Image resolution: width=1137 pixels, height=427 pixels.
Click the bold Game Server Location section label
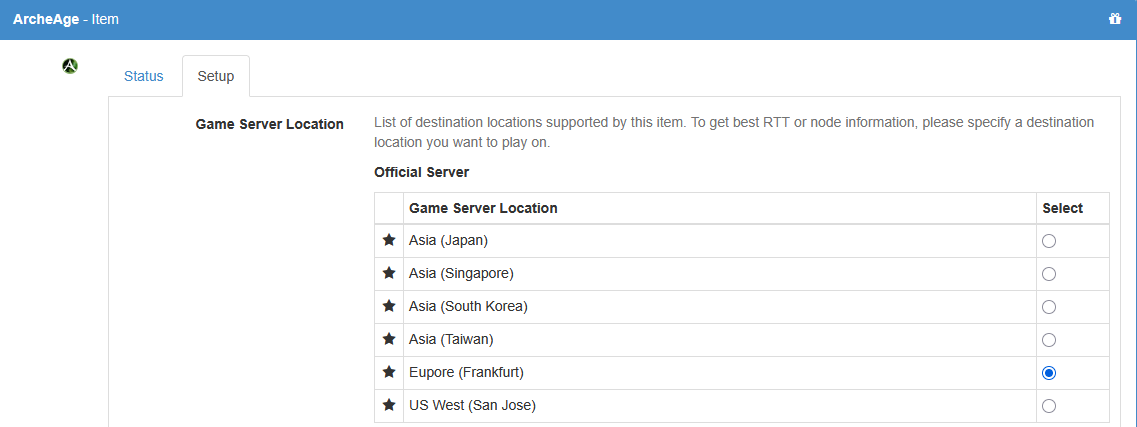270,124
